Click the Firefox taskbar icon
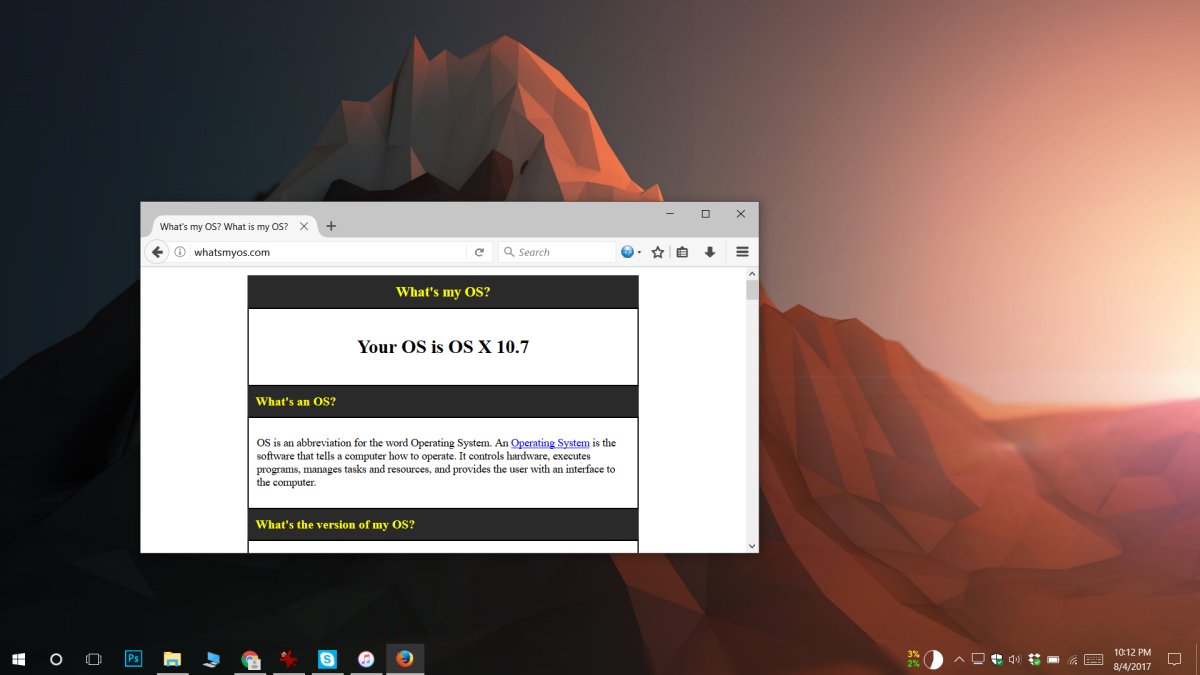Viewport: 1200px width, 675px height. (x=405, y=659)
